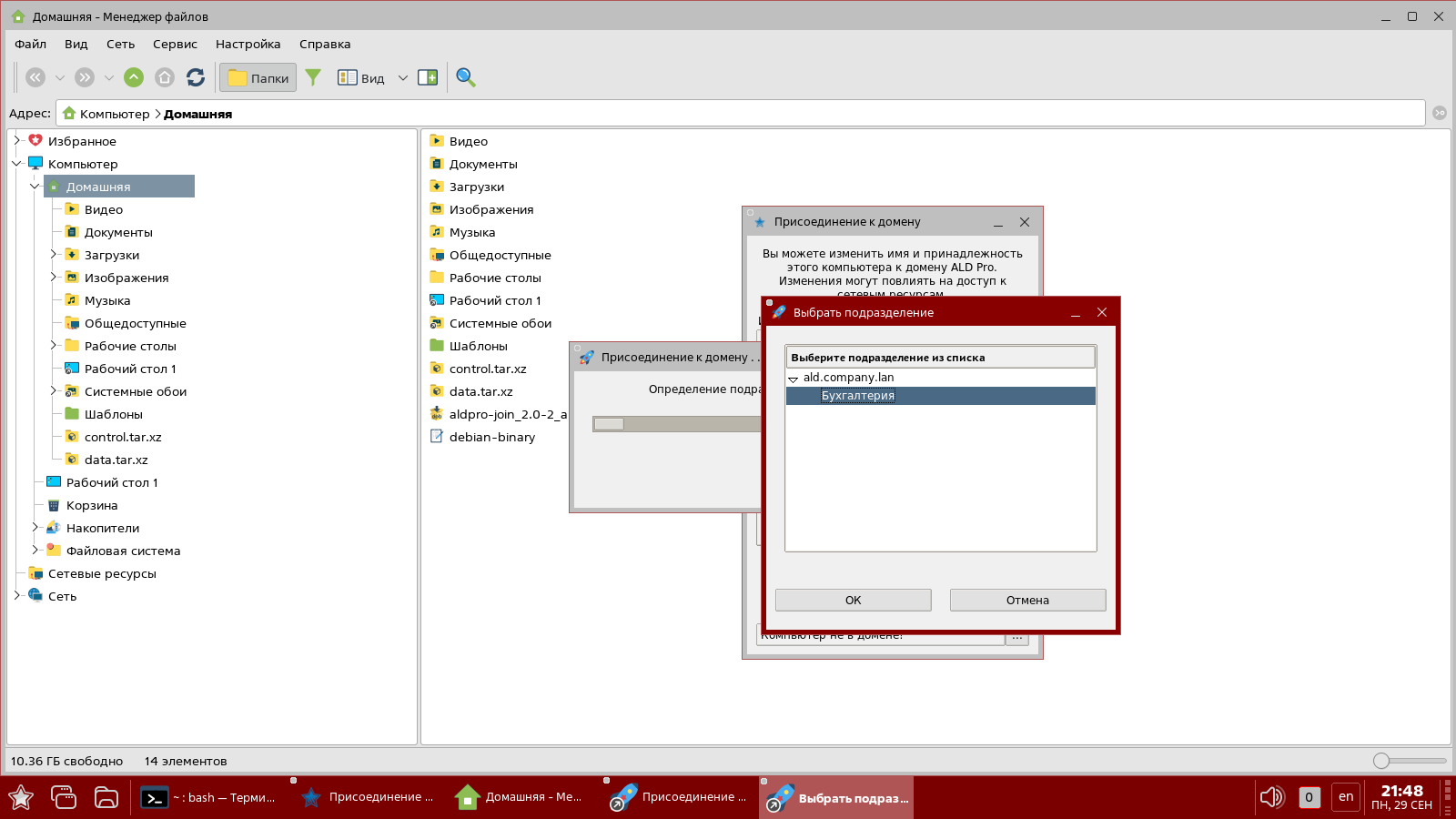The height and width of the screenshot is (819, 1456).
Task: Confirm selection with OK button
Action: coord(853,600)
